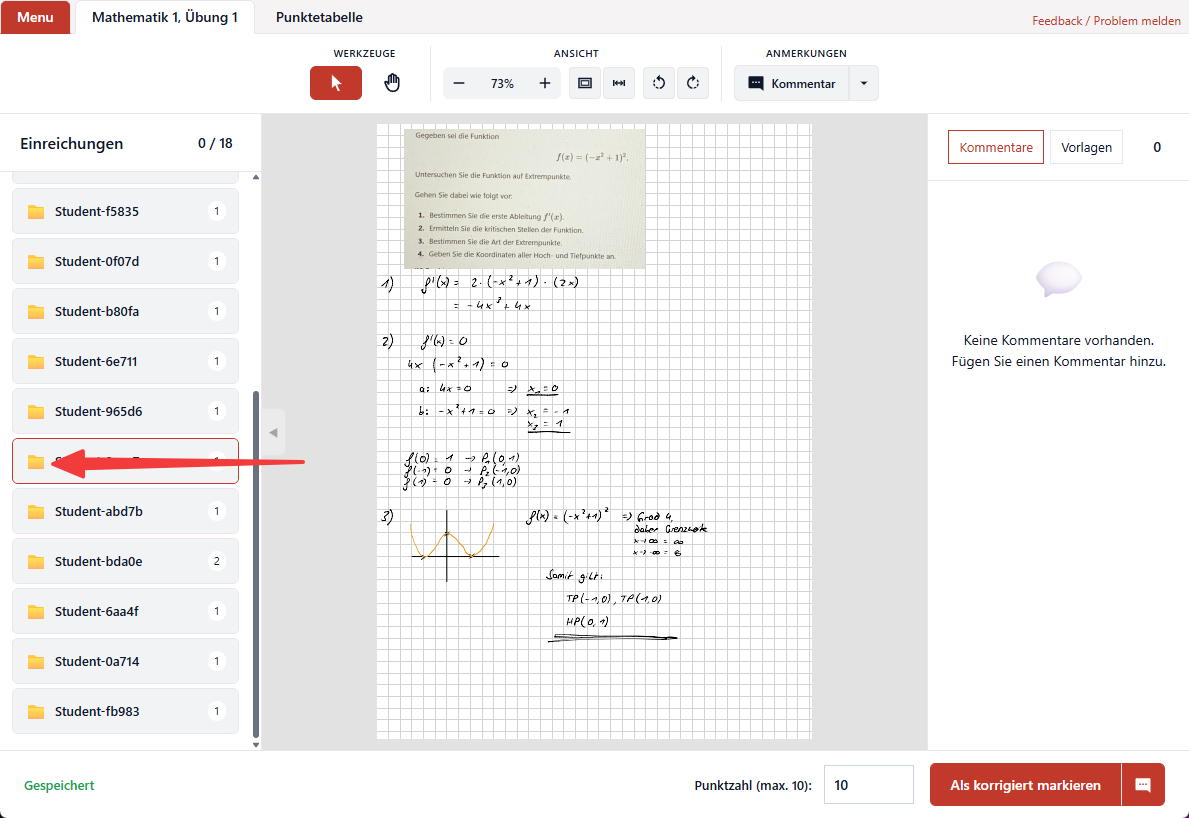The image size is (1189, 818).
Task: Click the folder icon of Student-f5835
Action: pos(36,212)
